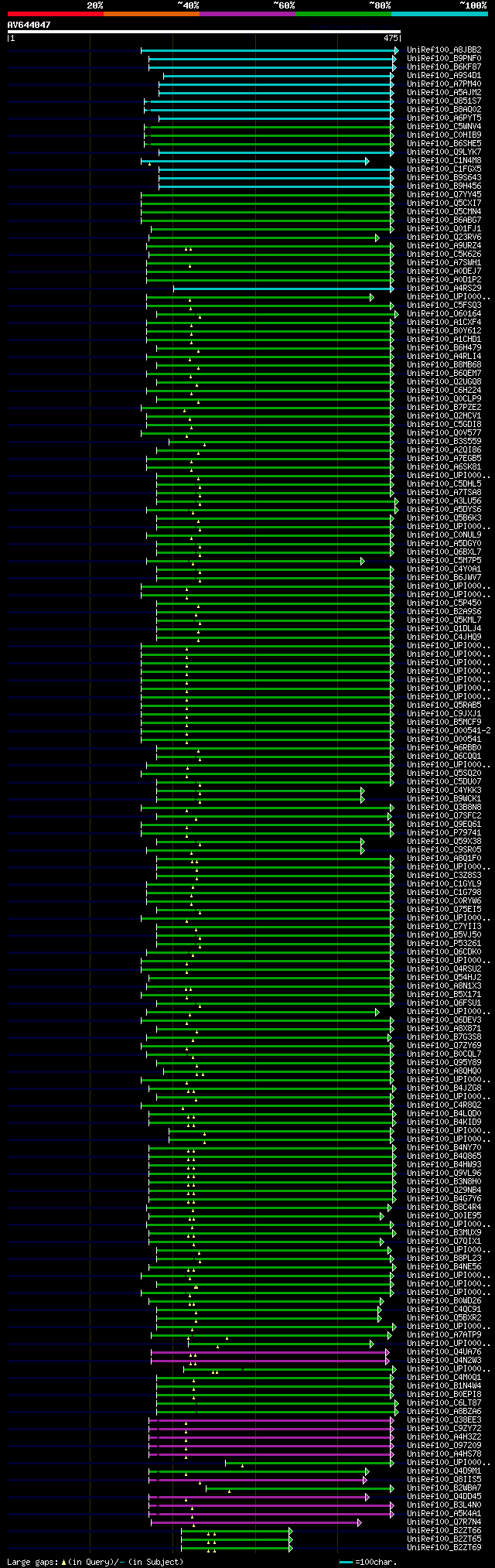Click the red ~20% identity legend segment
Screen dimensions: 495x1568
coord(55,14)
